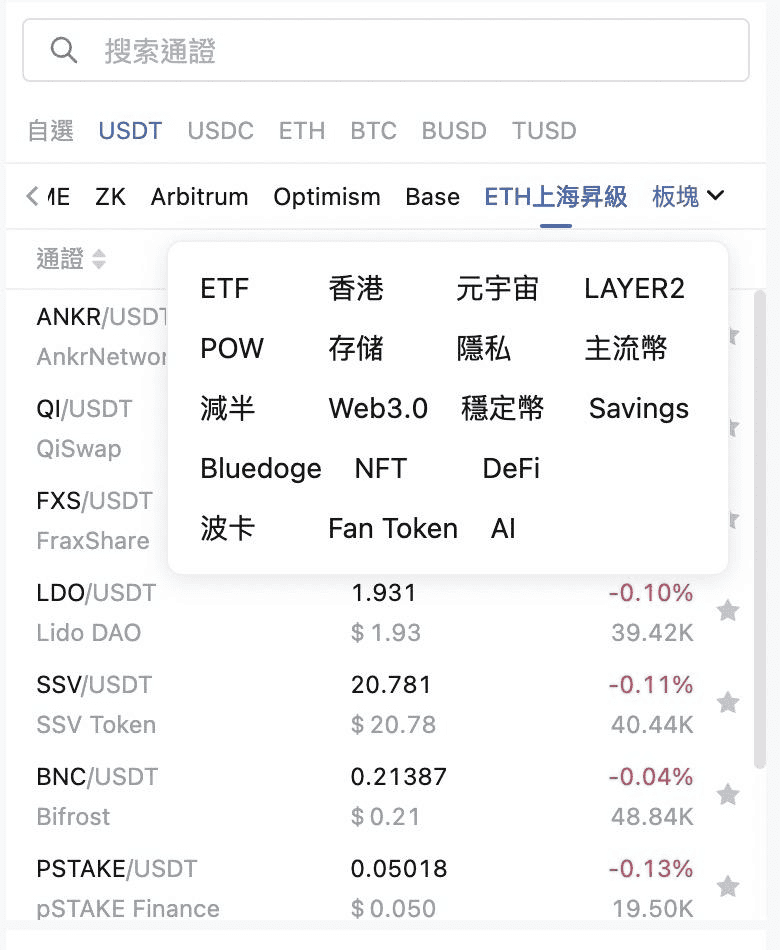Choose the AI sector option
The image size is (780, 950).
503,528
